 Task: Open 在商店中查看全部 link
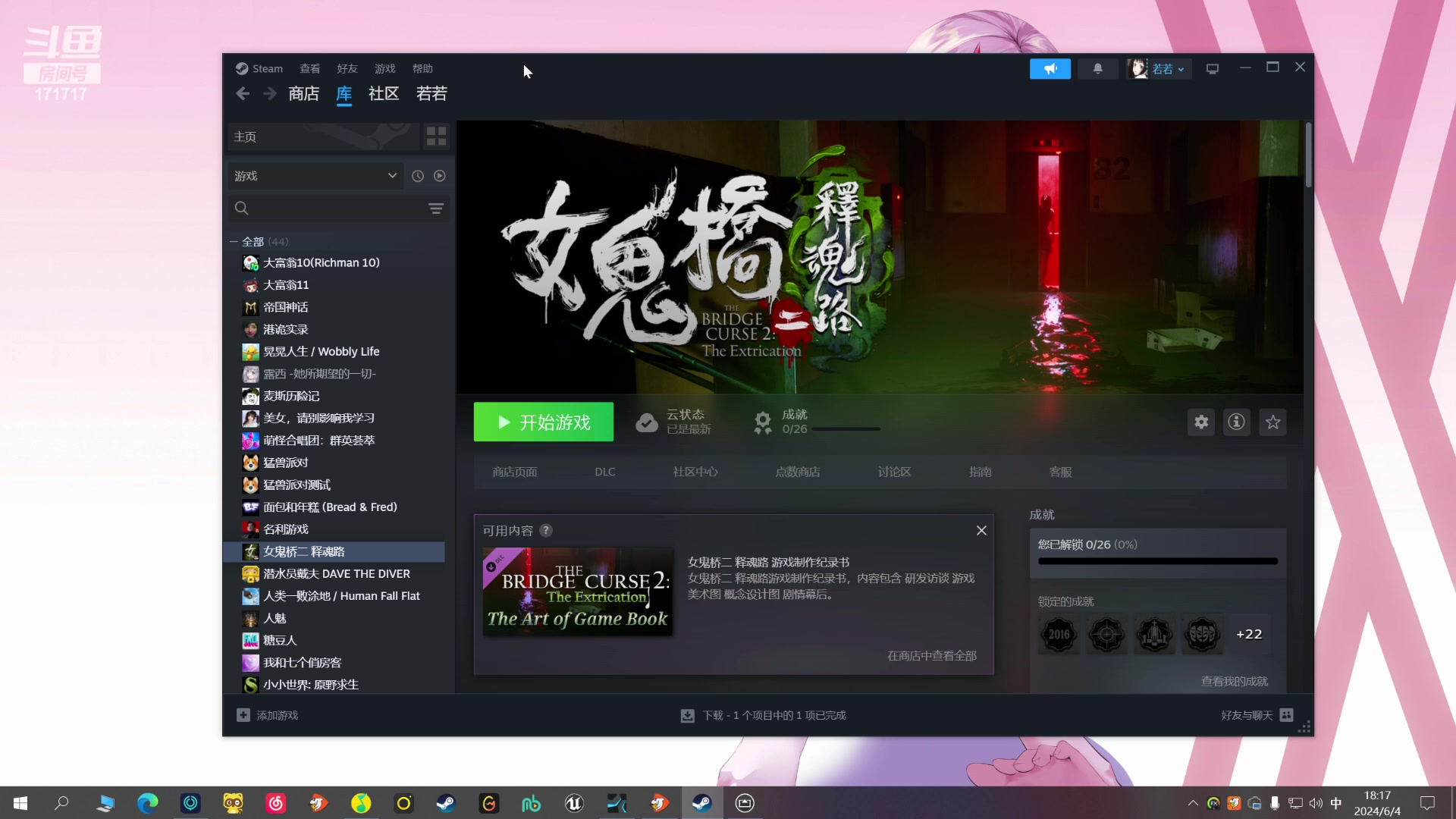coord(931,655)
